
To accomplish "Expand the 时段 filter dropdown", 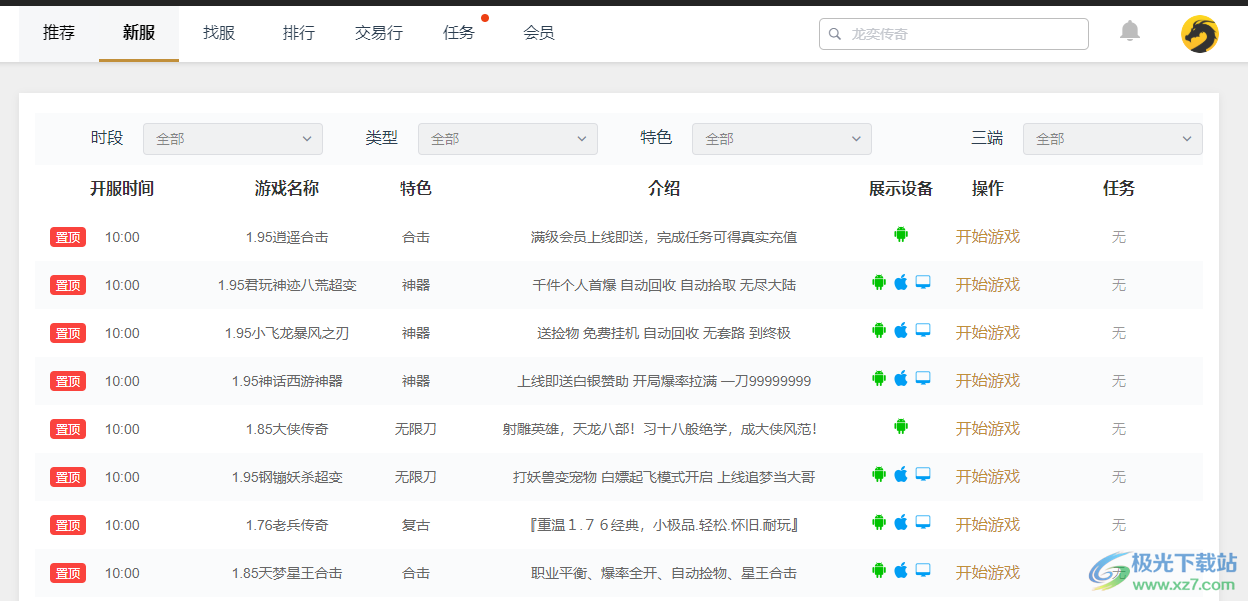I will coord(233,139).
